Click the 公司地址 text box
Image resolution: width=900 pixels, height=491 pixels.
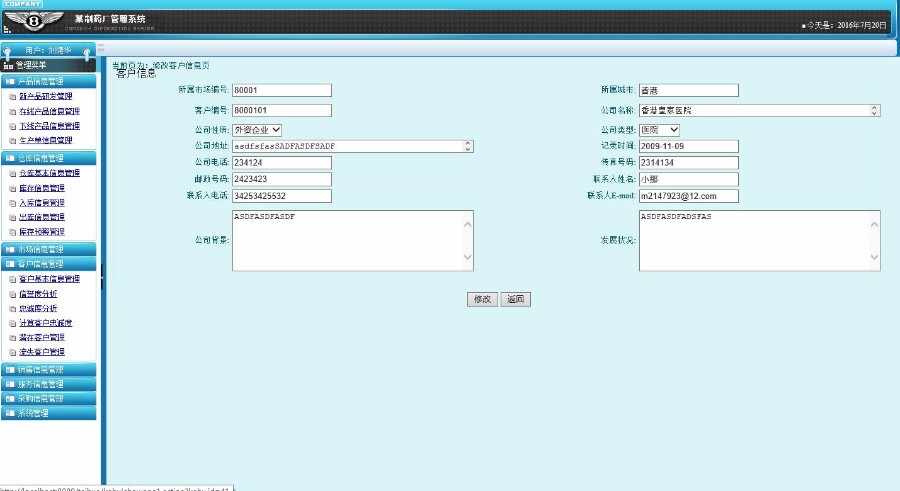pos(352,146)
